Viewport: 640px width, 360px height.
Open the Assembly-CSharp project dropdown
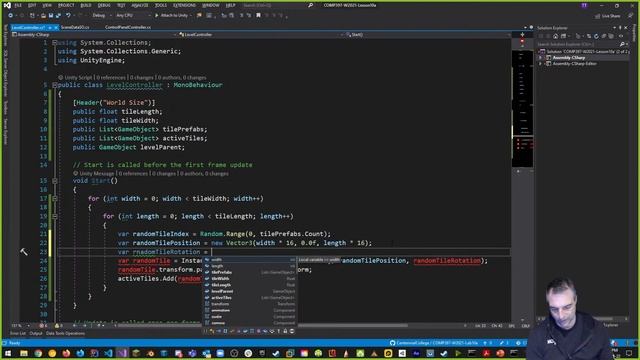(x=93, y=35)
